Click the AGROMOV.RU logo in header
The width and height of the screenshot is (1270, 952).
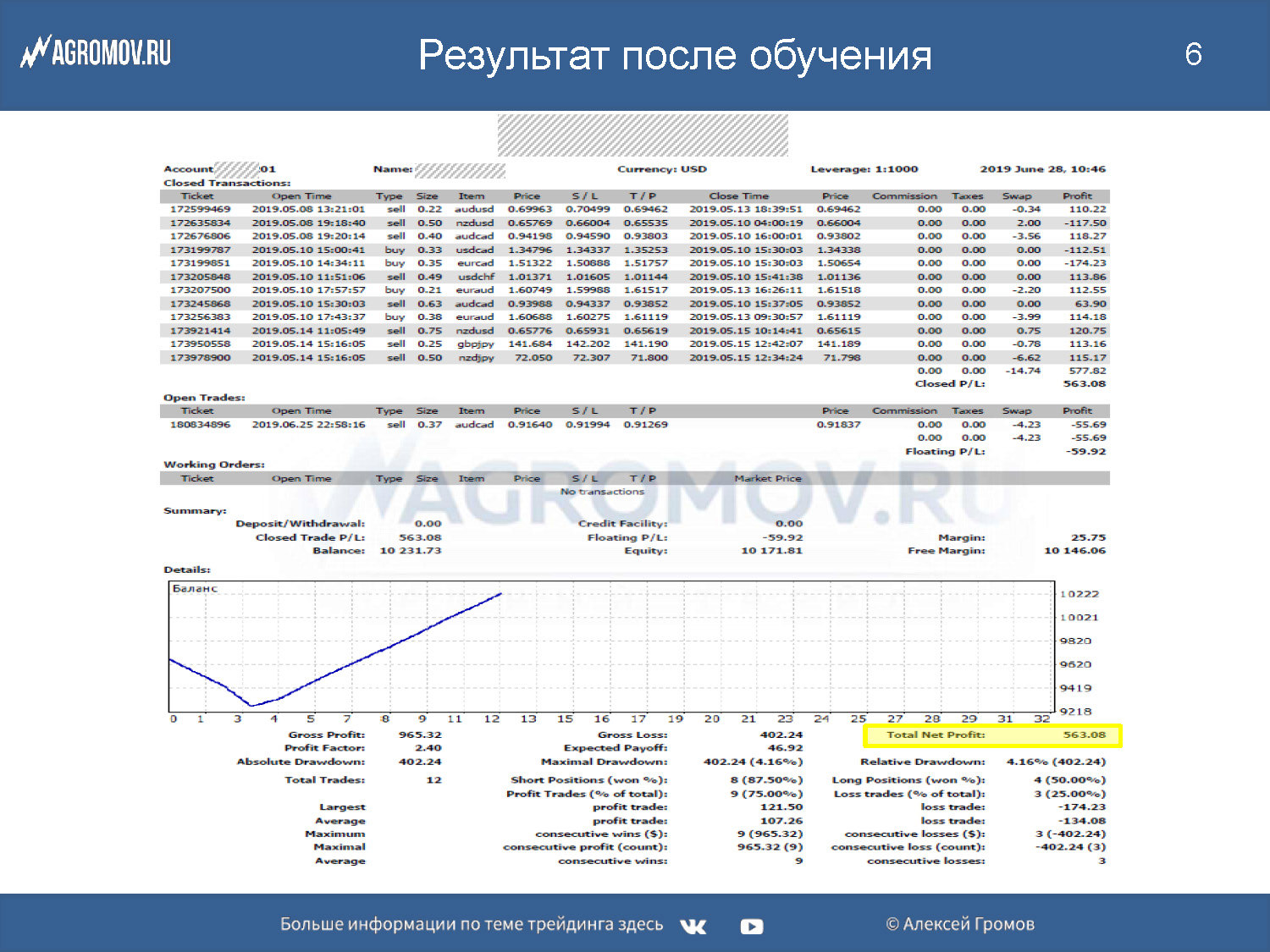[x=96, y=52]
